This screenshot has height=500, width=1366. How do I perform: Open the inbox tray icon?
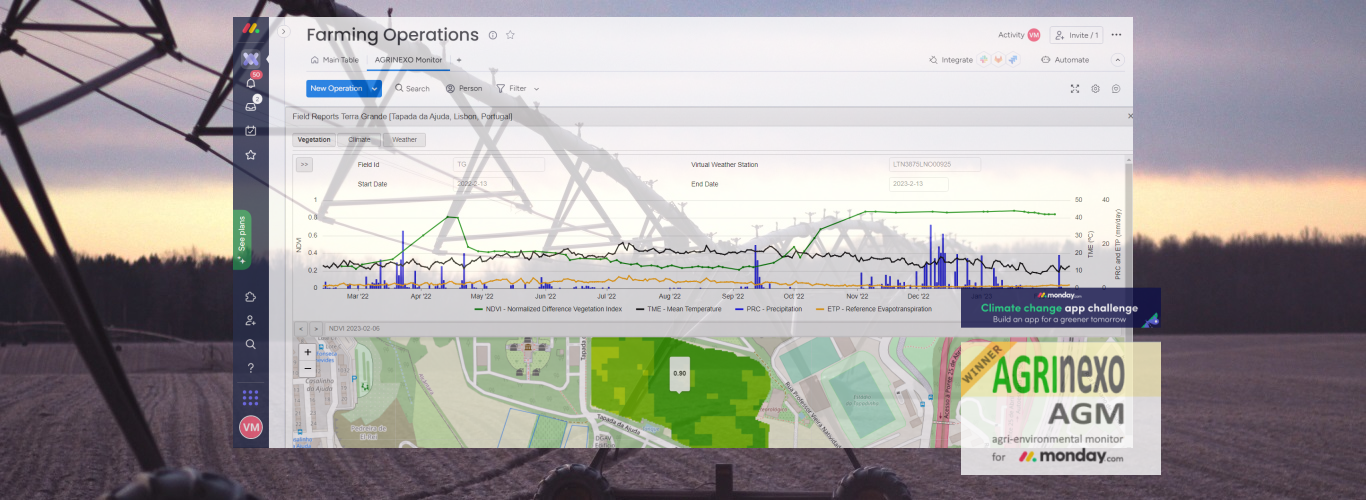click(x=251, y=106)
